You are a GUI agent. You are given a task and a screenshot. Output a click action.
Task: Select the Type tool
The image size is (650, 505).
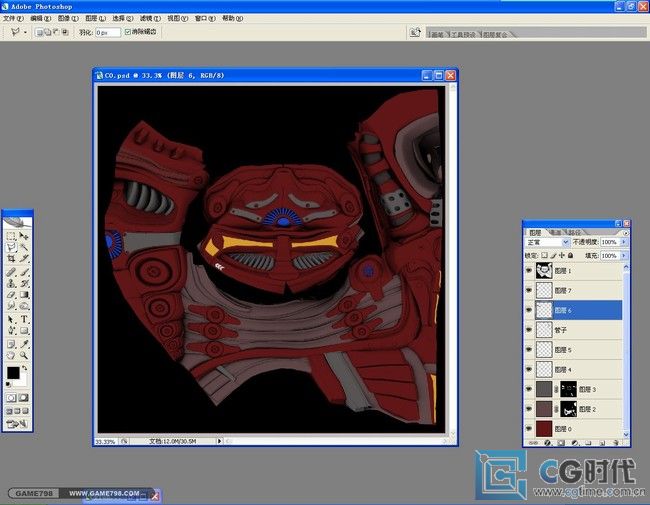pos(24,320)
